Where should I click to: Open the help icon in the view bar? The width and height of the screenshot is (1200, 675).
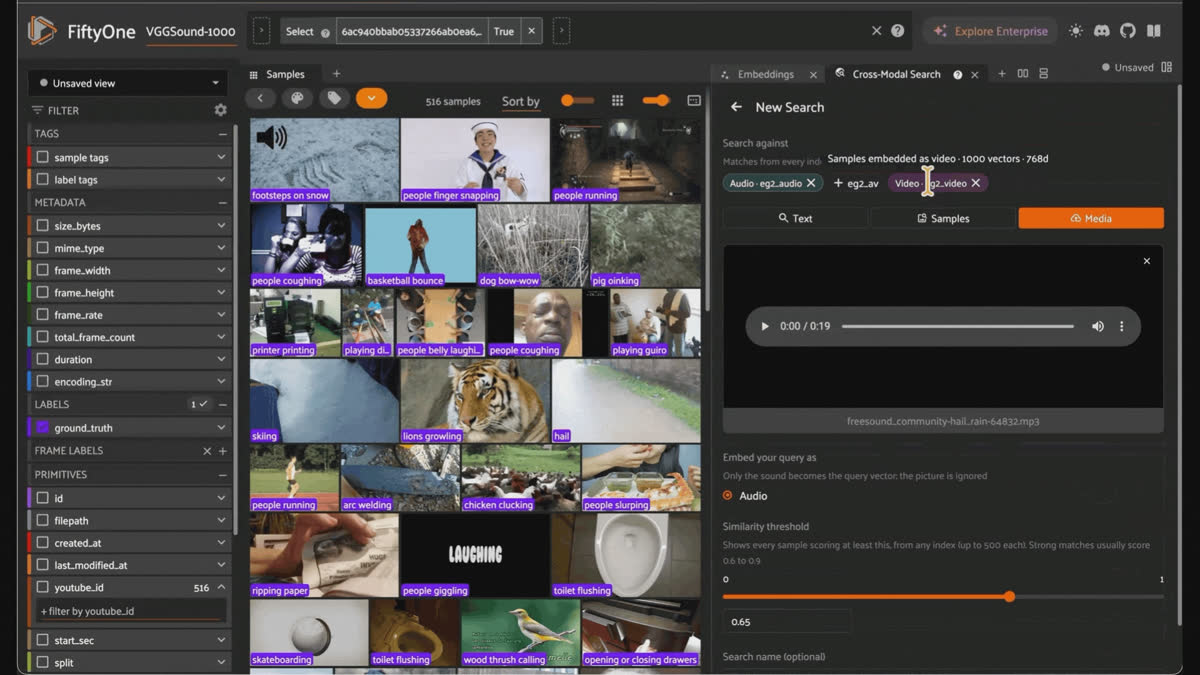[x=898, y=31]
